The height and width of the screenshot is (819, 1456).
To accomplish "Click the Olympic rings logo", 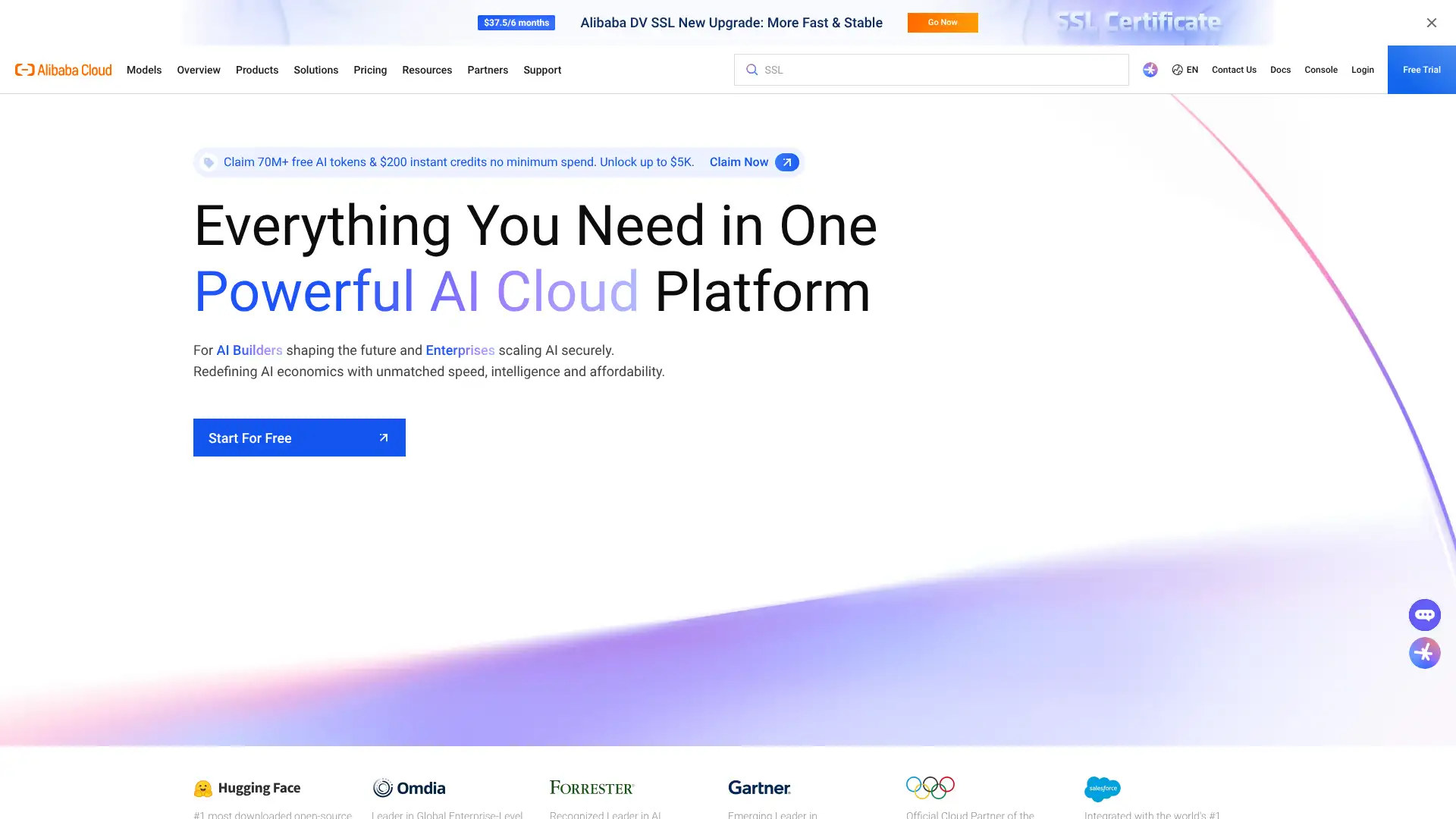I will 930,788.
